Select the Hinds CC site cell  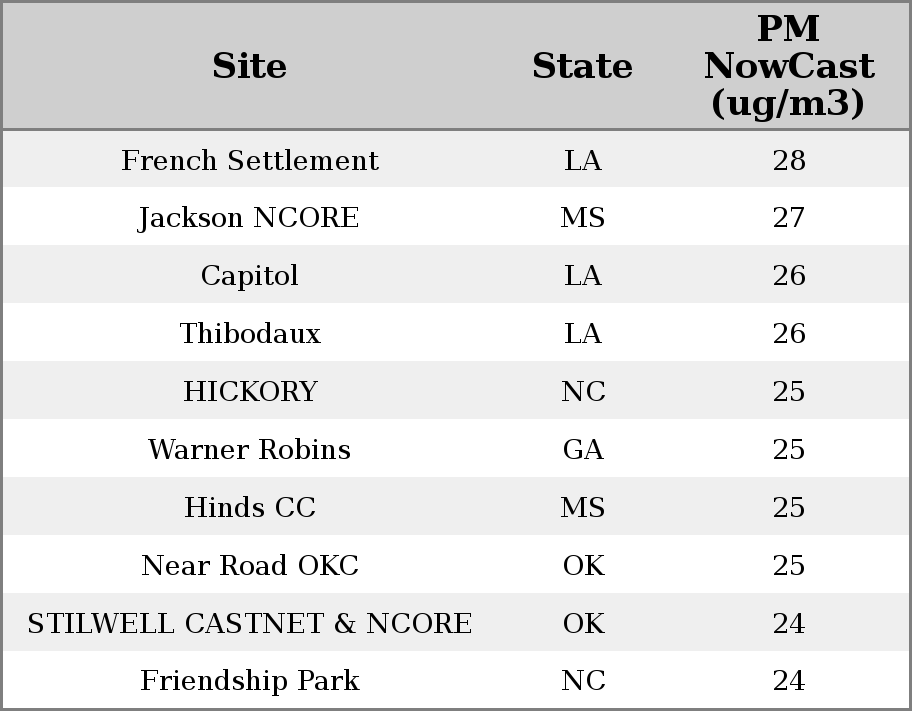click(249, 508)
